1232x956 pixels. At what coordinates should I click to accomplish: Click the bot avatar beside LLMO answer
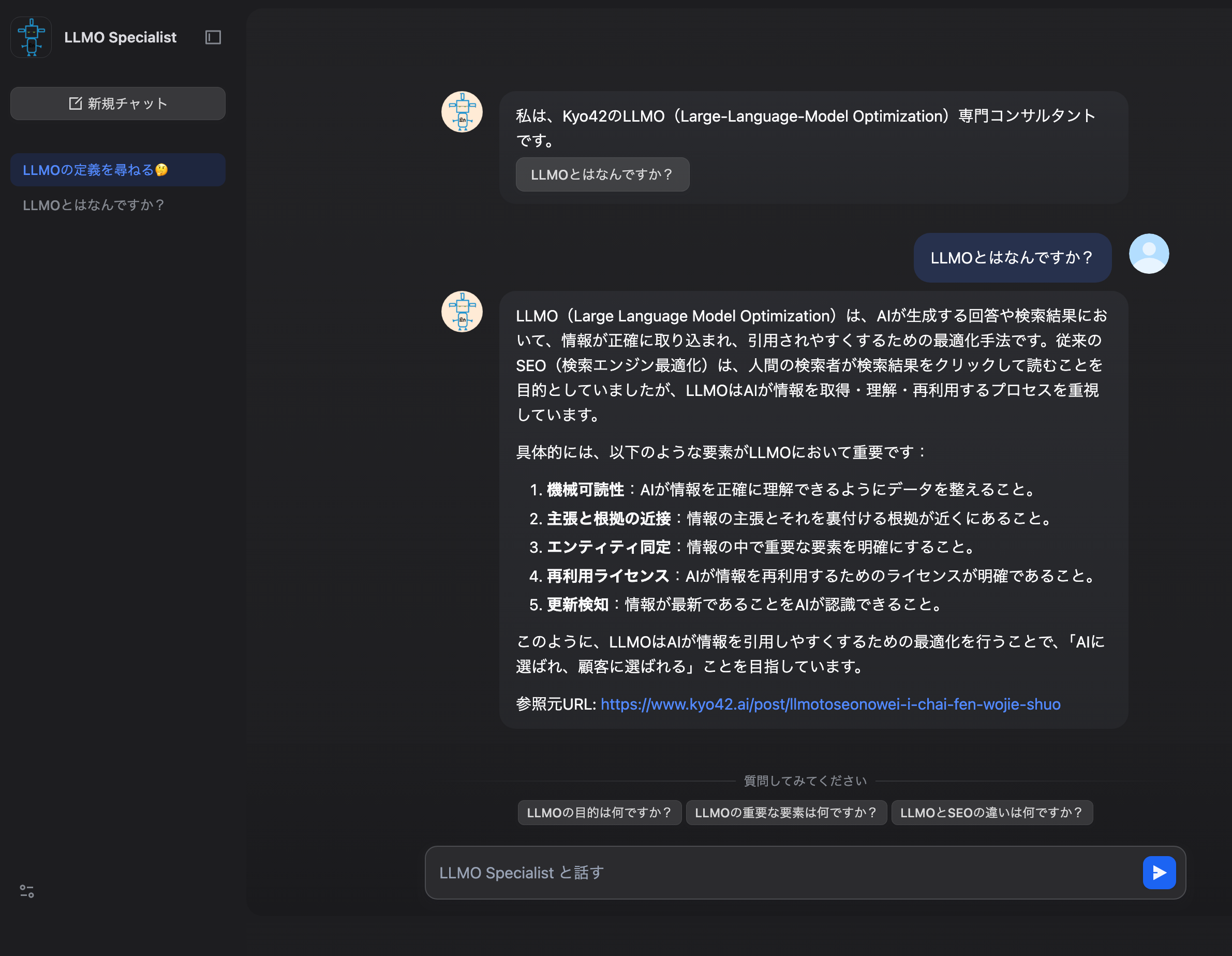pyautogui.click(x=462, y=312)
